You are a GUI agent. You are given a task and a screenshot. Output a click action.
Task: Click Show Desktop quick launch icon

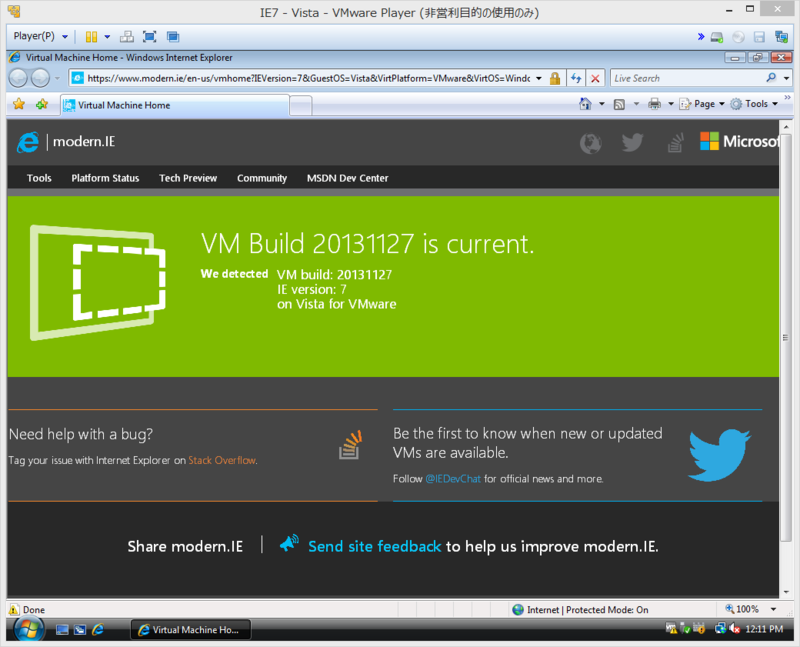click(62, 630)
